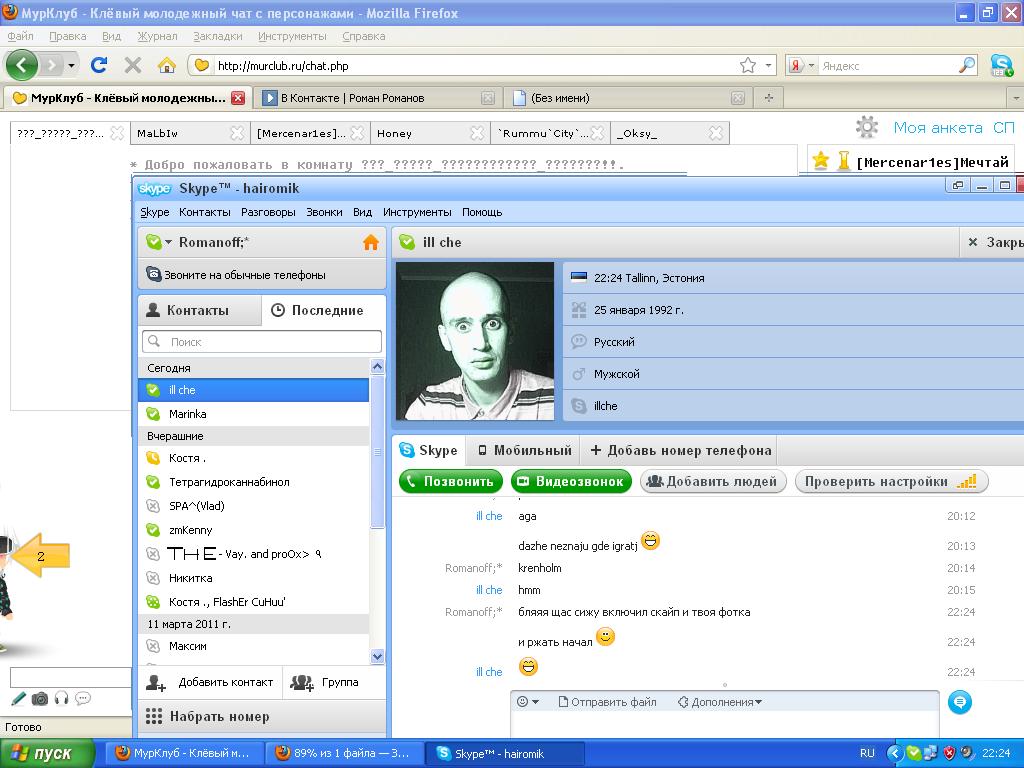
Task: Click Yandex search magnifier icon
Action: coord(967,65)
